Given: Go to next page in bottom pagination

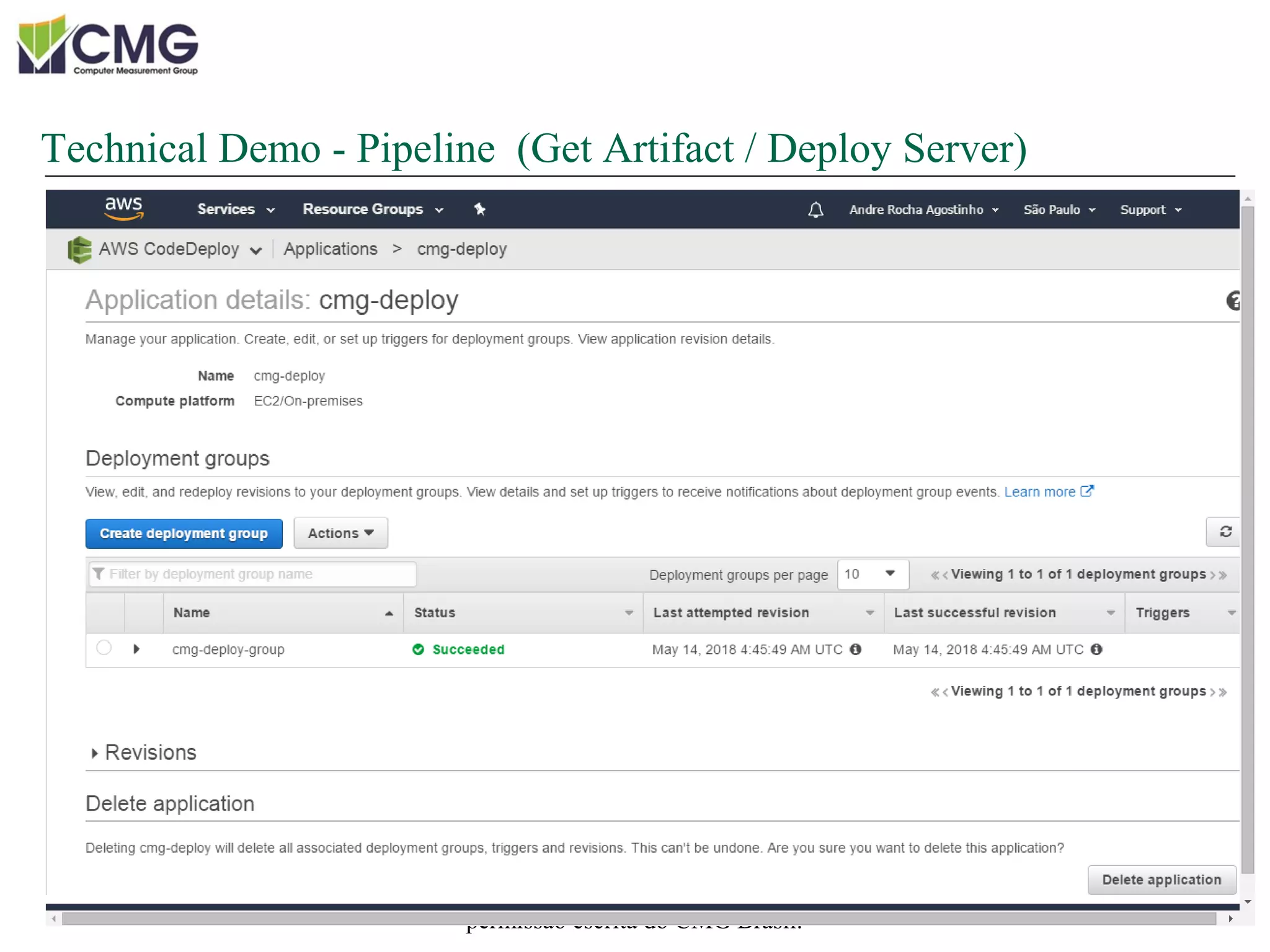Looking at the screenshot, I should click(1212, 692).
